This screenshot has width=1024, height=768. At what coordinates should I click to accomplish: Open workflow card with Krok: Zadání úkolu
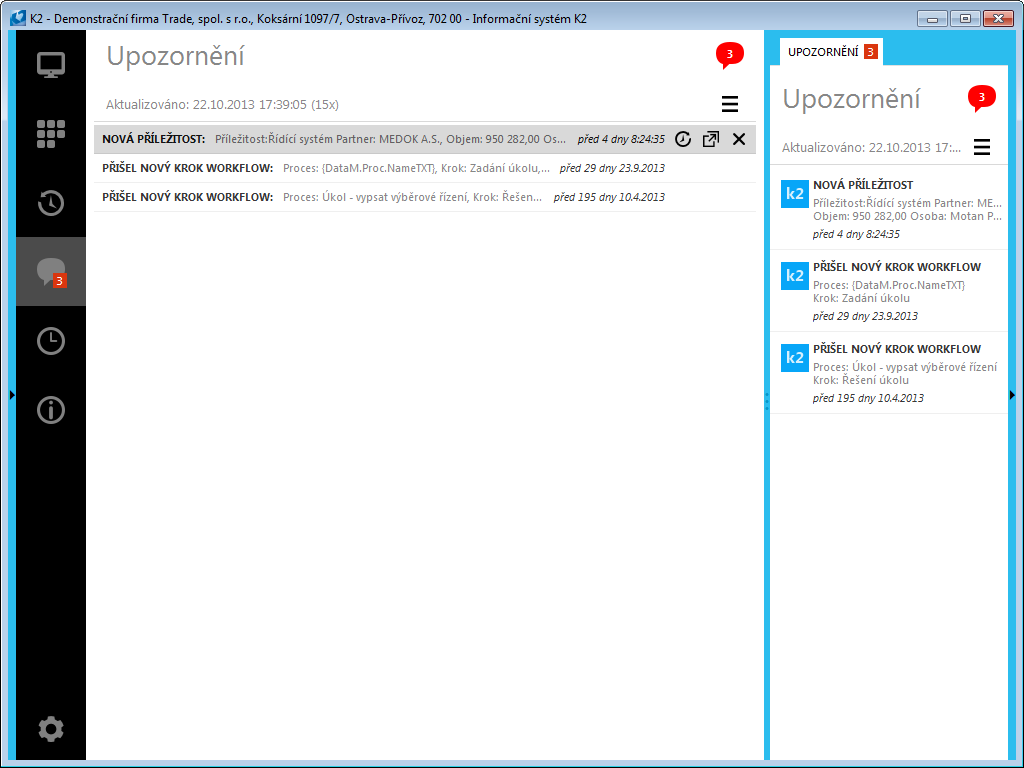[889, 291]
